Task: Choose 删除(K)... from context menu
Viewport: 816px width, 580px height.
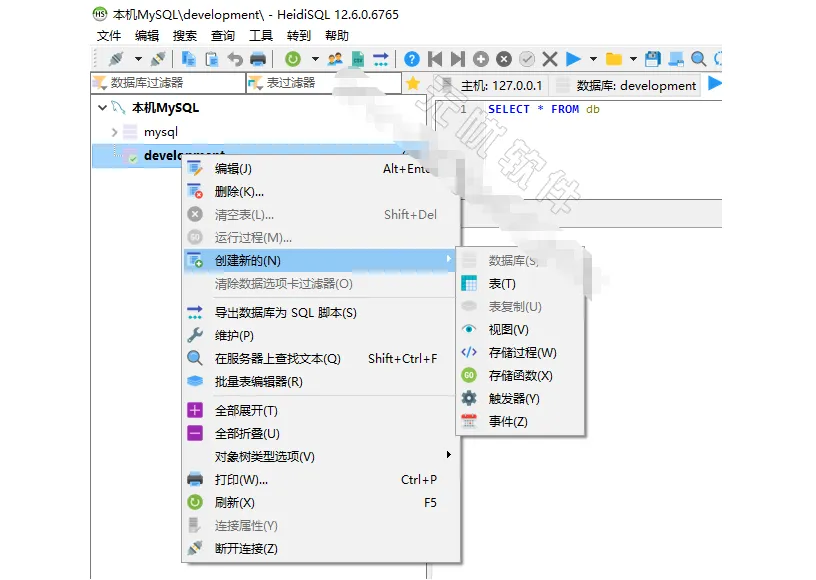Action: coord(321,191)
